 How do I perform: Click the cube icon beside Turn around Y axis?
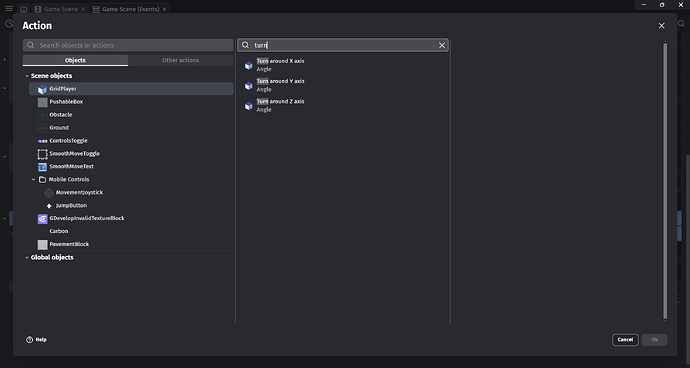[249, 86]
